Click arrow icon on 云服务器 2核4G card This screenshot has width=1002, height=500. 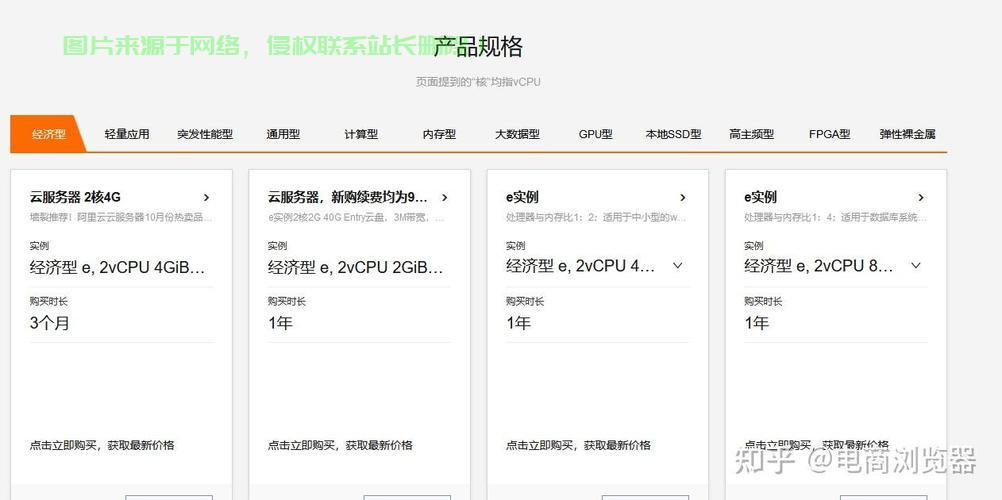point(206,198)
